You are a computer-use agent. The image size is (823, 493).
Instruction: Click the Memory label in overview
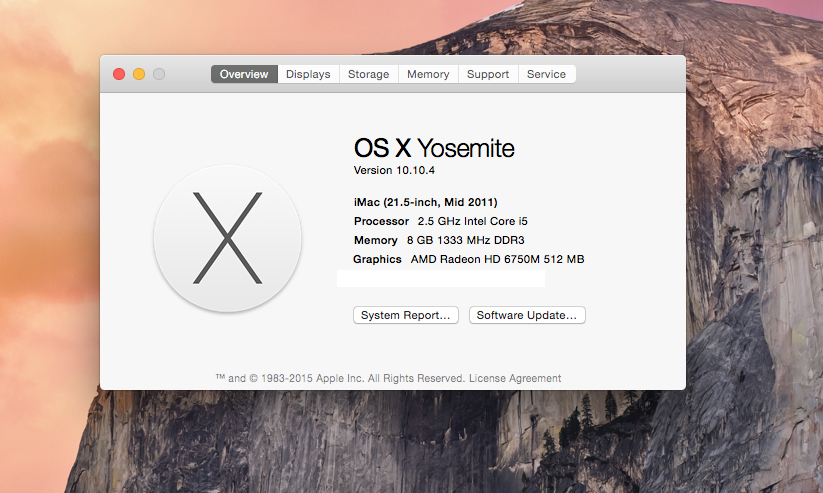tap(375, 240)
